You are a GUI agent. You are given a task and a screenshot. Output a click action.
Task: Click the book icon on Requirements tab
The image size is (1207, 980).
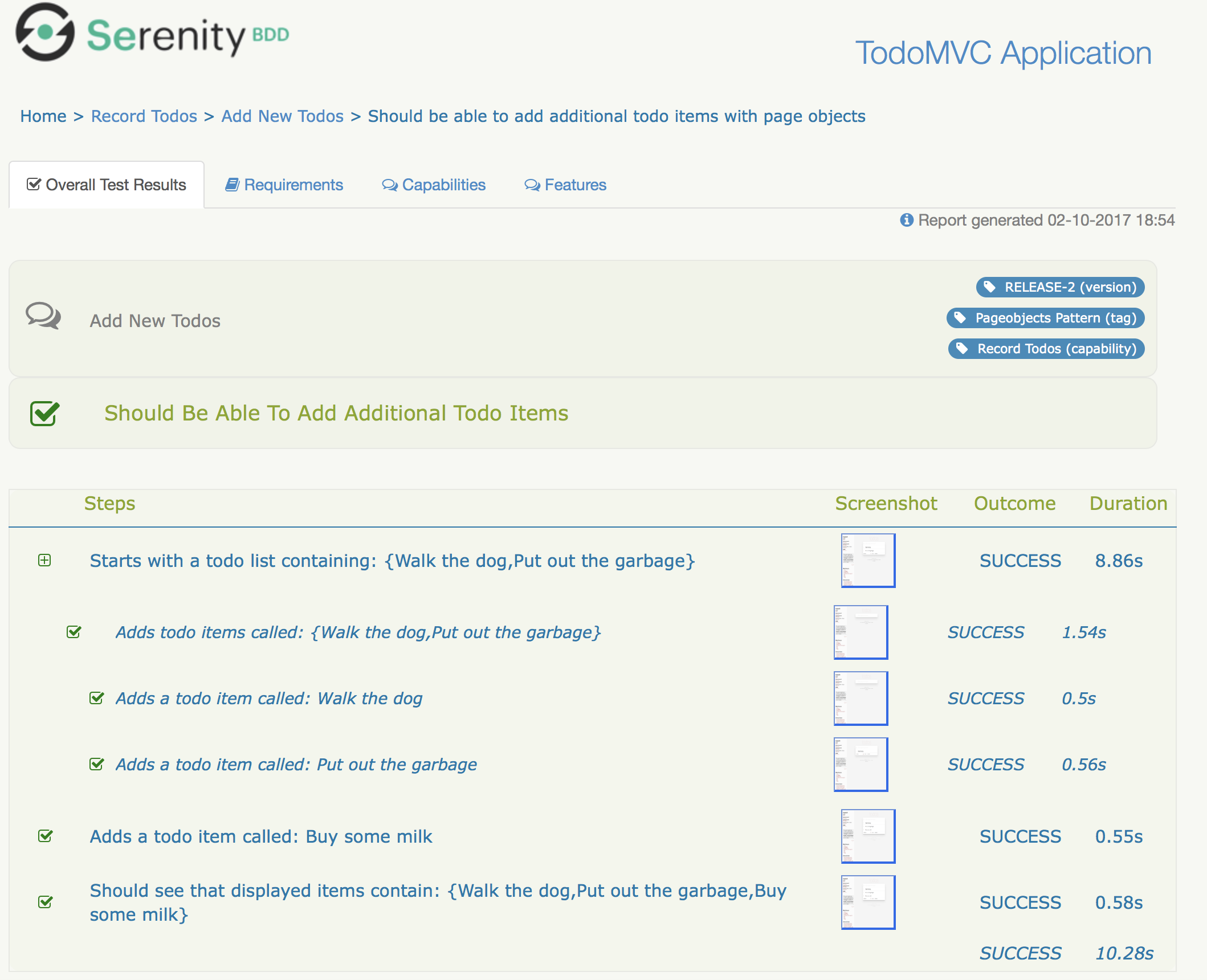tap(232, 185)
